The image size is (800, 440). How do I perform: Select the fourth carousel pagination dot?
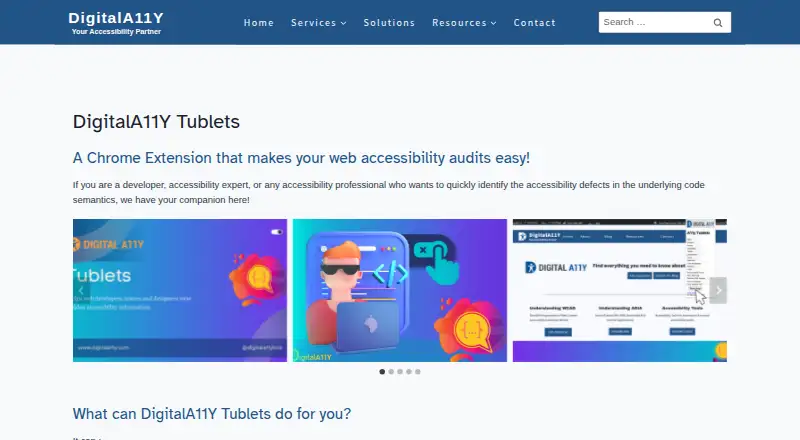[x=409, y=372]
